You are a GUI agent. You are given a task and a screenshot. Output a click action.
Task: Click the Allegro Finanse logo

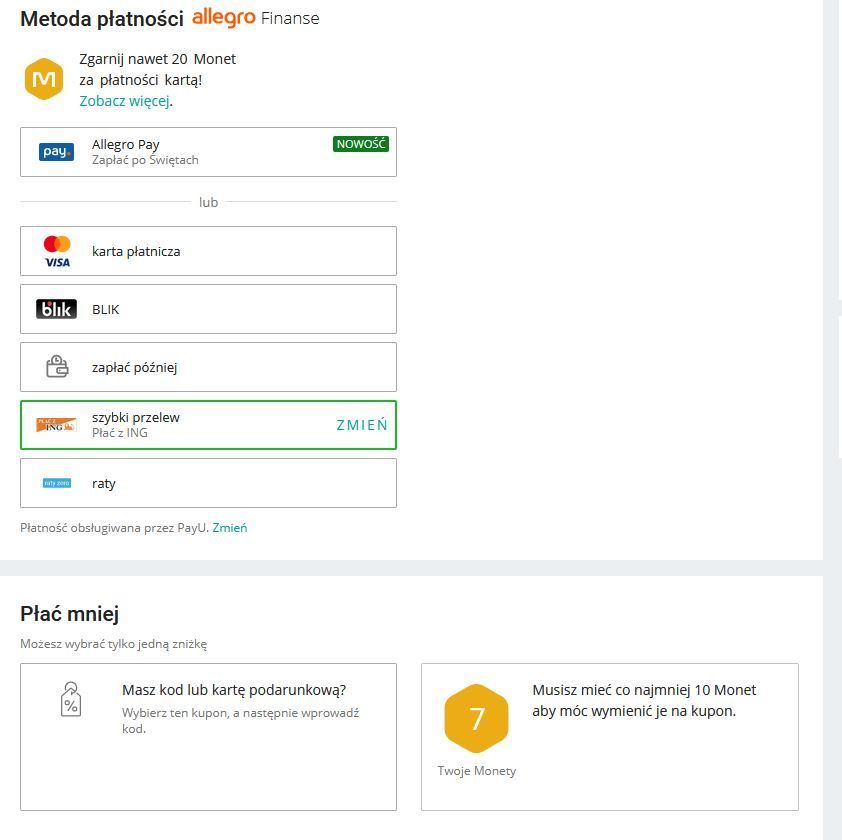256,18
